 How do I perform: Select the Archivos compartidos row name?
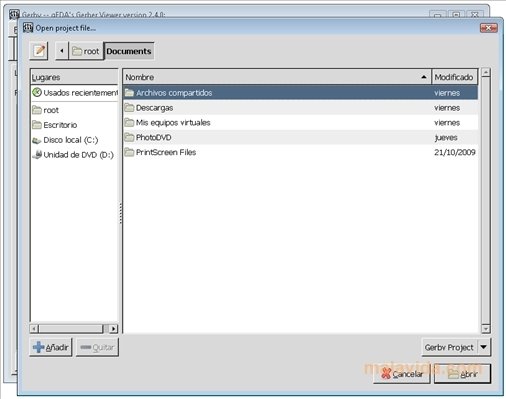pyautogui.click(x=174, y=93)
